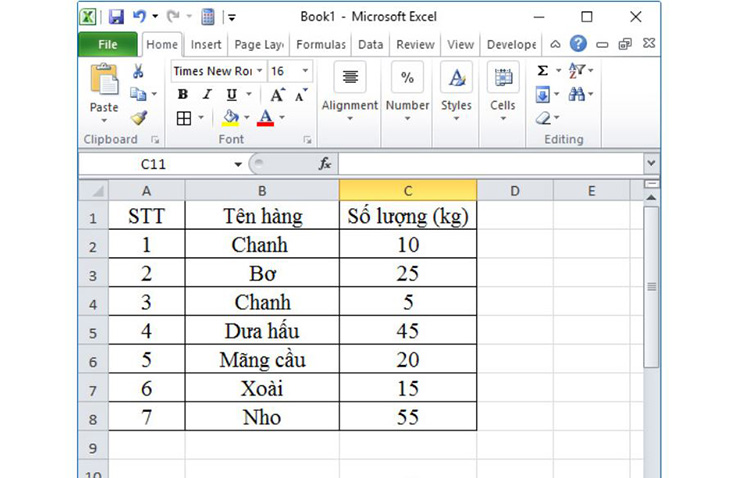Click the Clear eraser icon

(x=543, y=118)
